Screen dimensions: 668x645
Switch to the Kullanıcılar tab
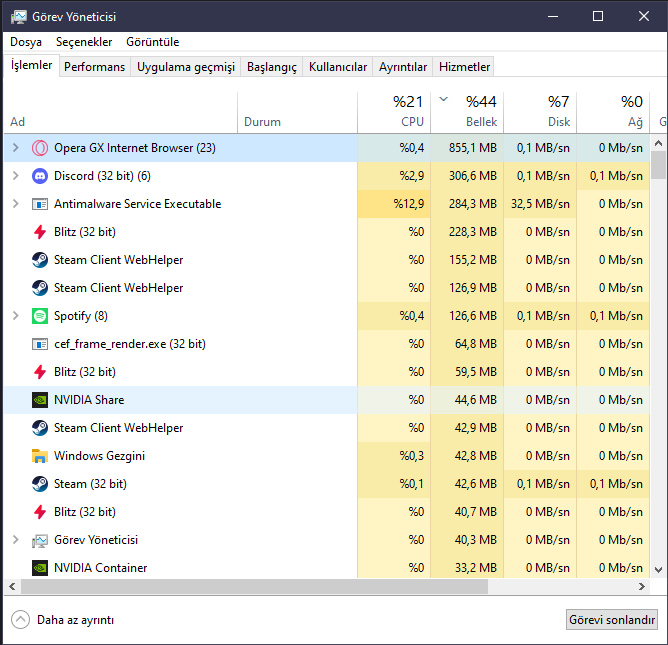coord(338,67)
